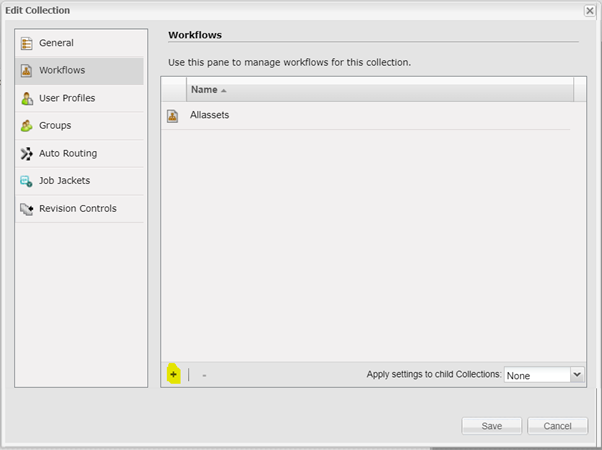Image resolution: width=602 pixels, height=450 pixels.
Task: Remove workflow using the minus button
Action: tap(204, 375)
